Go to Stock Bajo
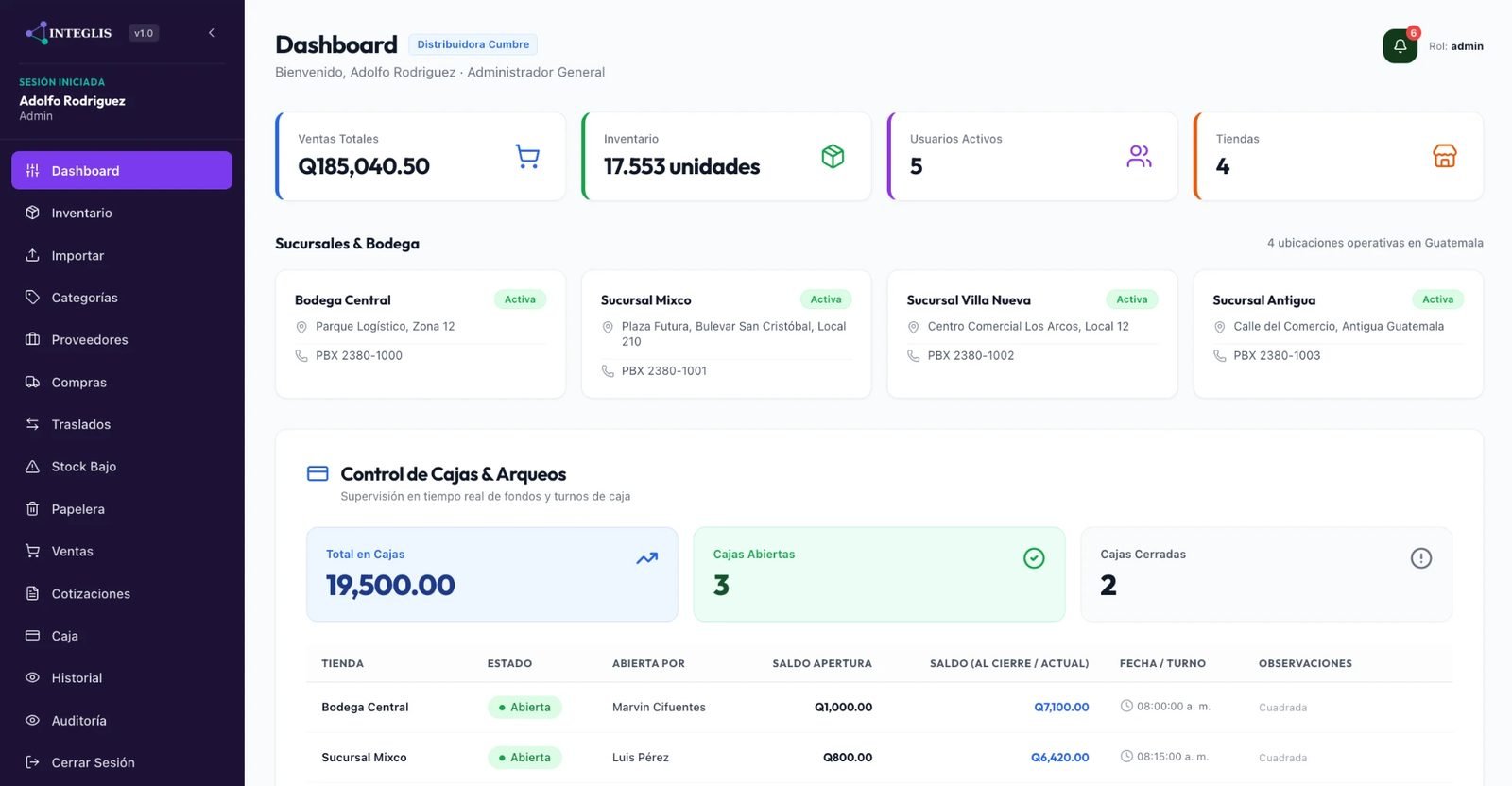 pyautogui.click(x=122, y=467)
